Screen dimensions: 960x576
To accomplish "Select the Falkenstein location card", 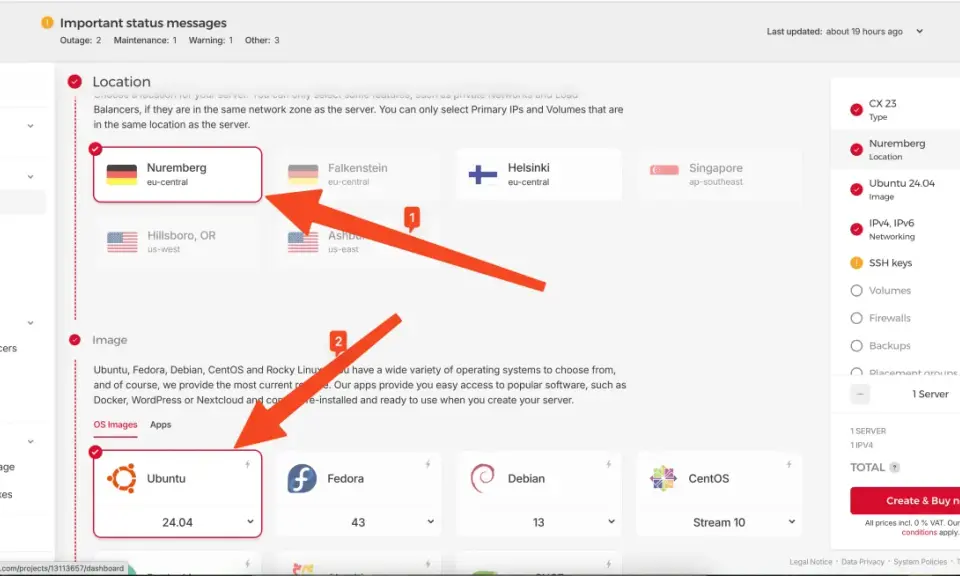I will pos(358,174).
